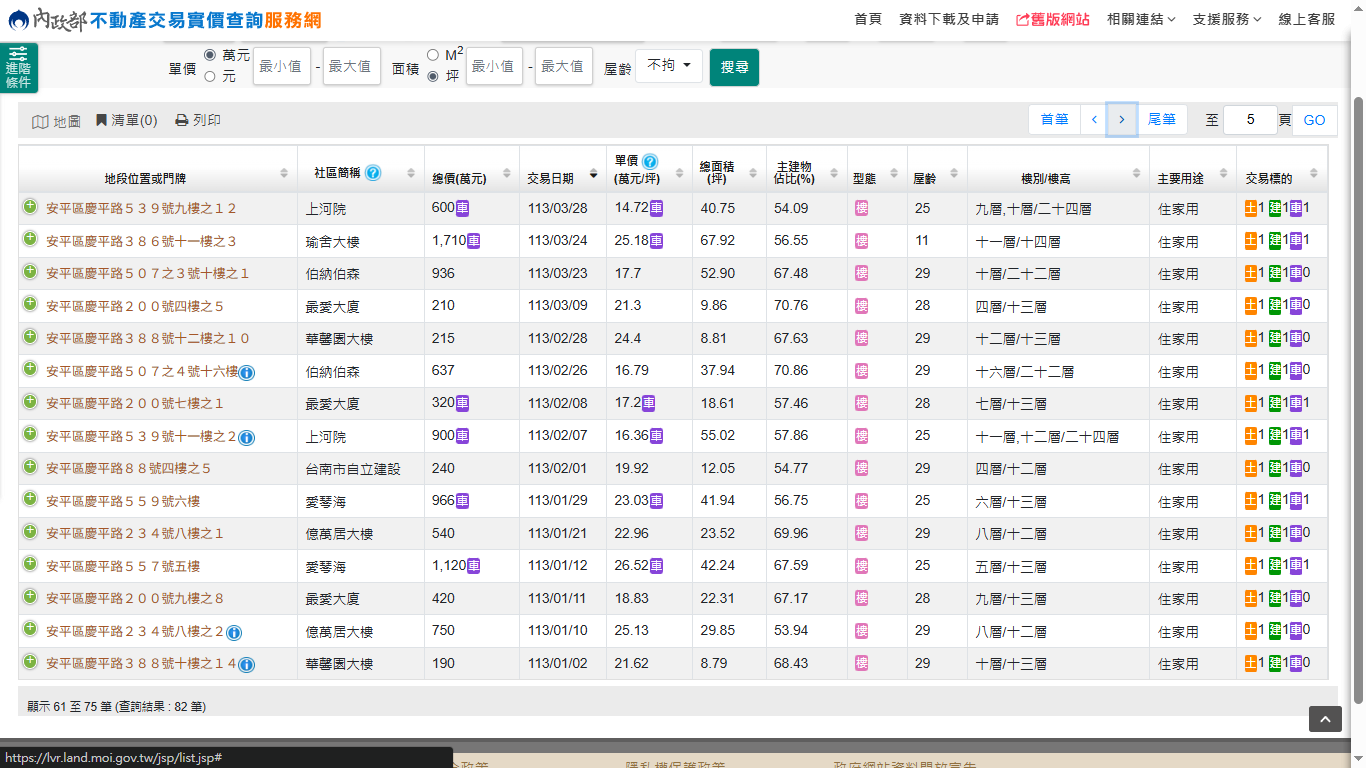This screenshot has width=1366, height=768.
Task: Open the 進階條件 advanced filter panel
Action: (19, 68)
